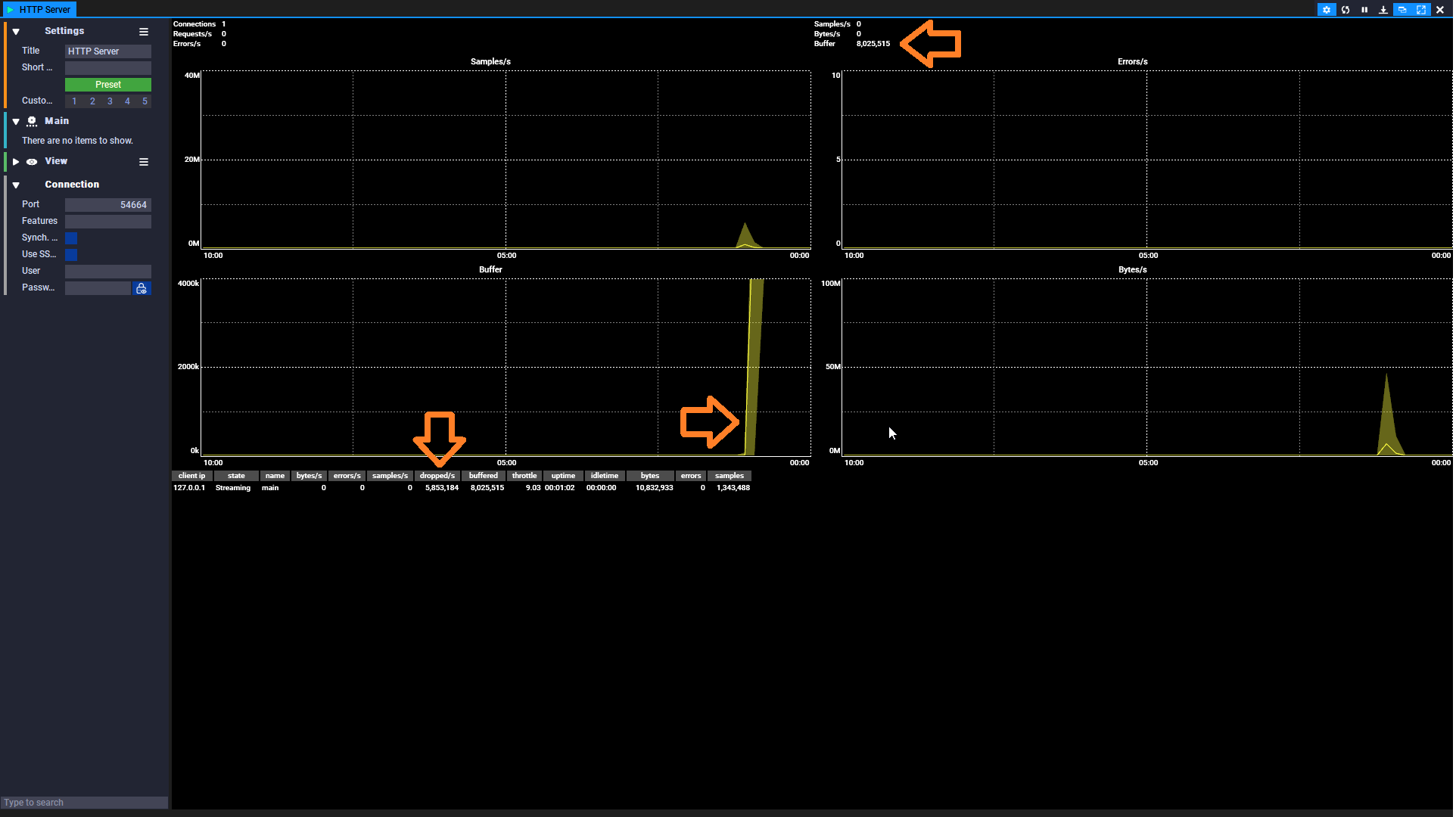Screen dimensions: 1456x817
Task: Click the Errors/s chart title
Action: point(1134,62)
